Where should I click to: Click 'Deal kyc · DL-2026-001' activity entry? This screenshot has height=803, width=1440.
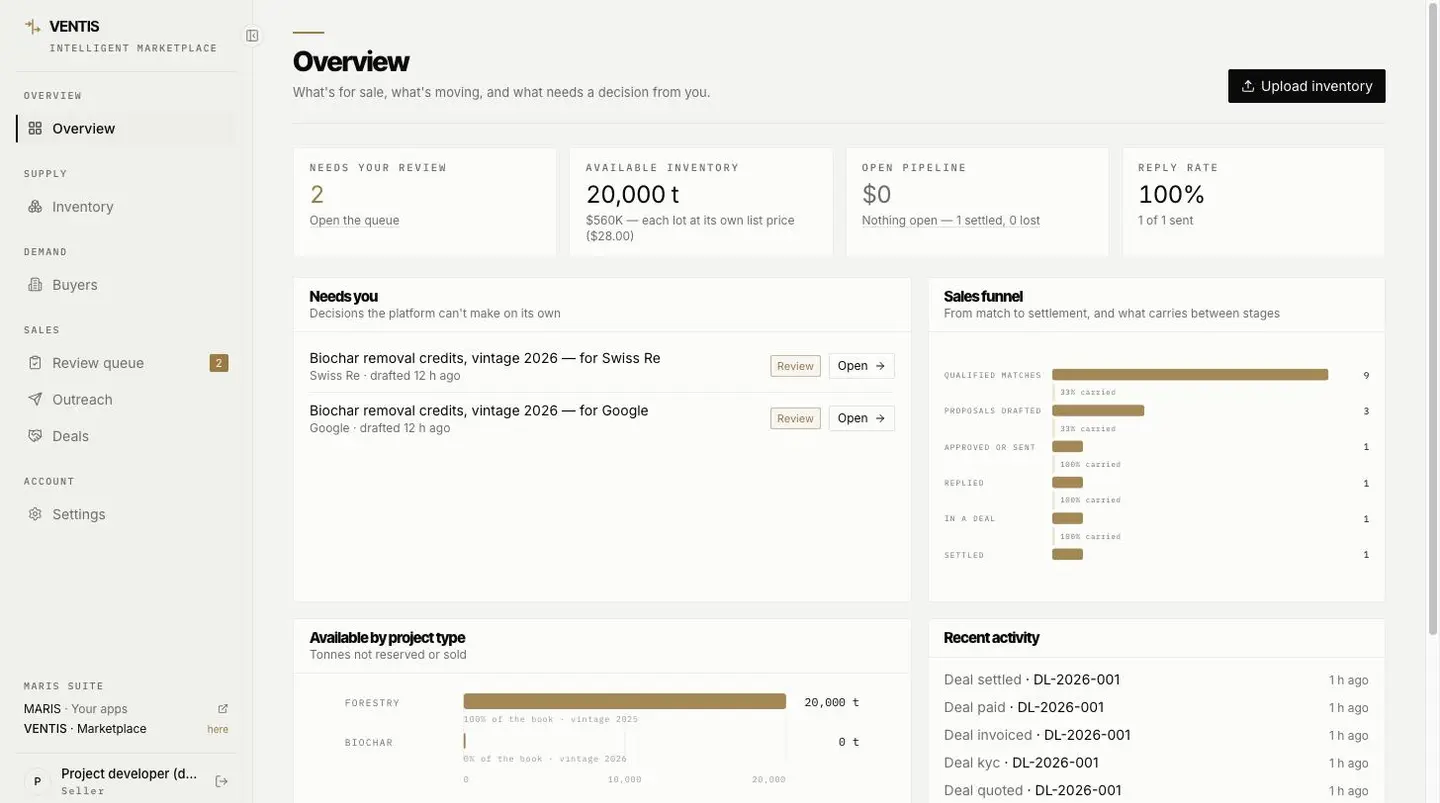pyautogui.click(x=1156, y=763)
